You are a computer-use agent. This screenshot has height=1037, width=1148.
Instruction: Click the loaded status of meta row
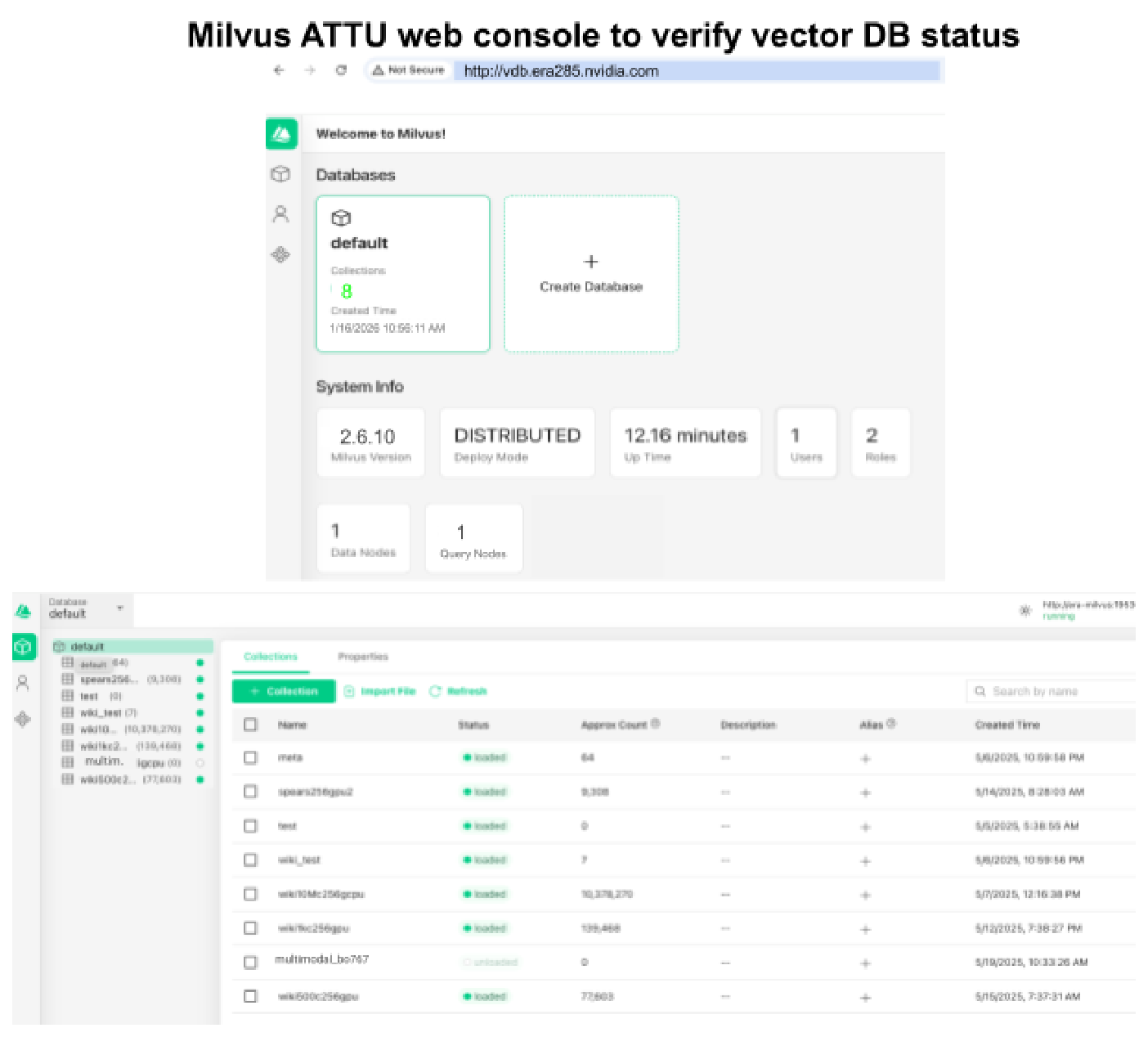[486, 757]
